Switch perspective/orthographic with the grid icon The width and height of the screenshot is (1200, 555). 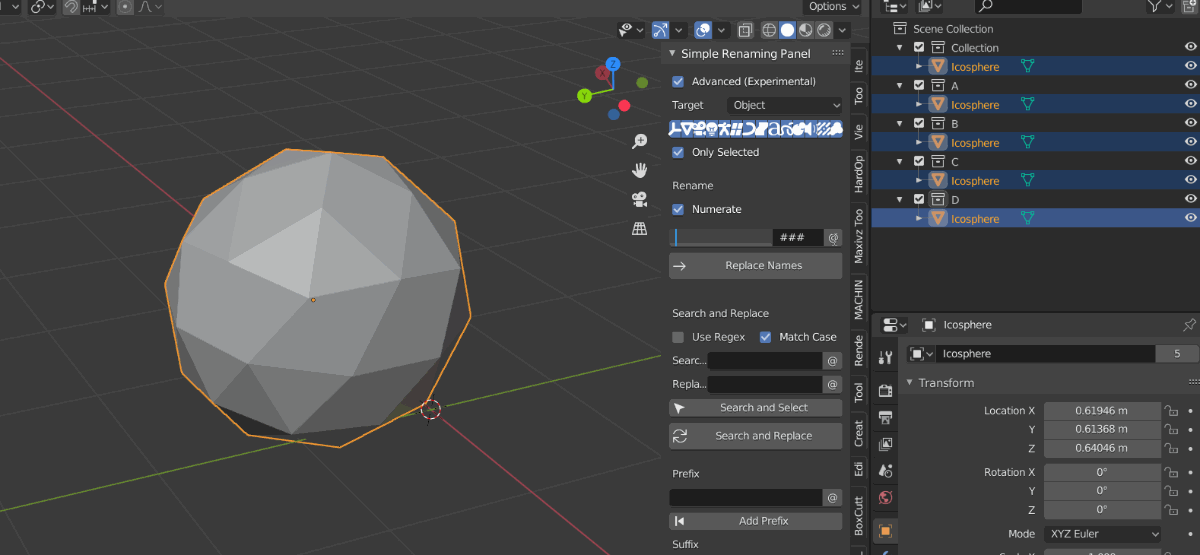[639, 228]
